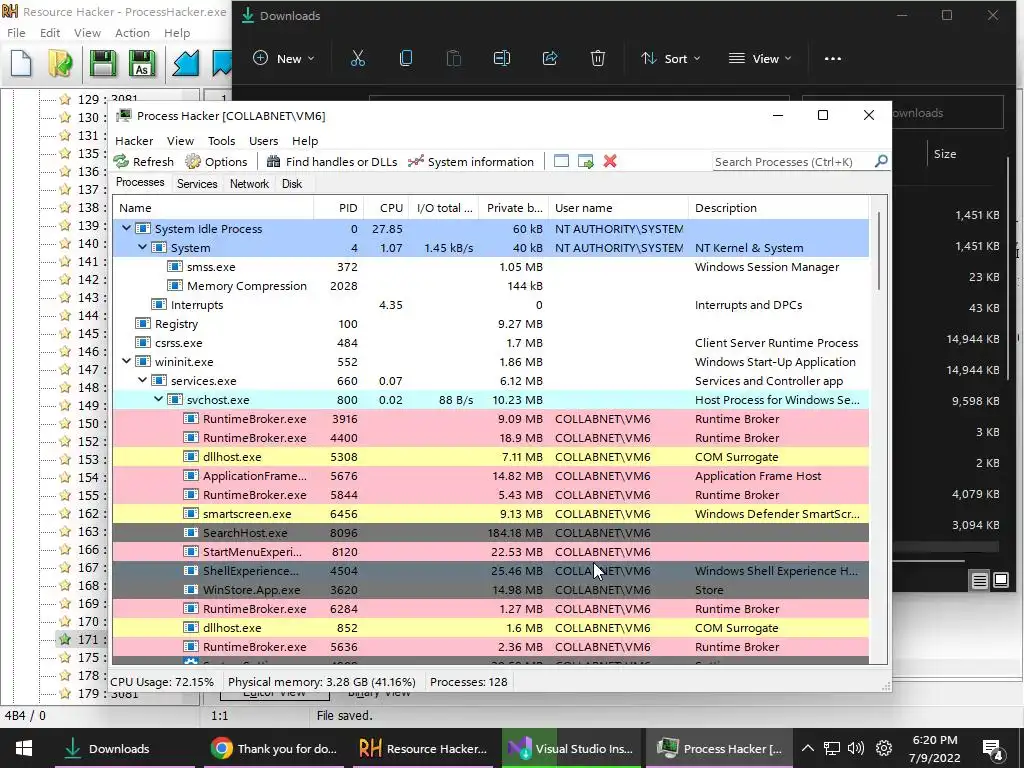Switch to the Disk tab
1024x768 pixels.
tap(291, 184)
